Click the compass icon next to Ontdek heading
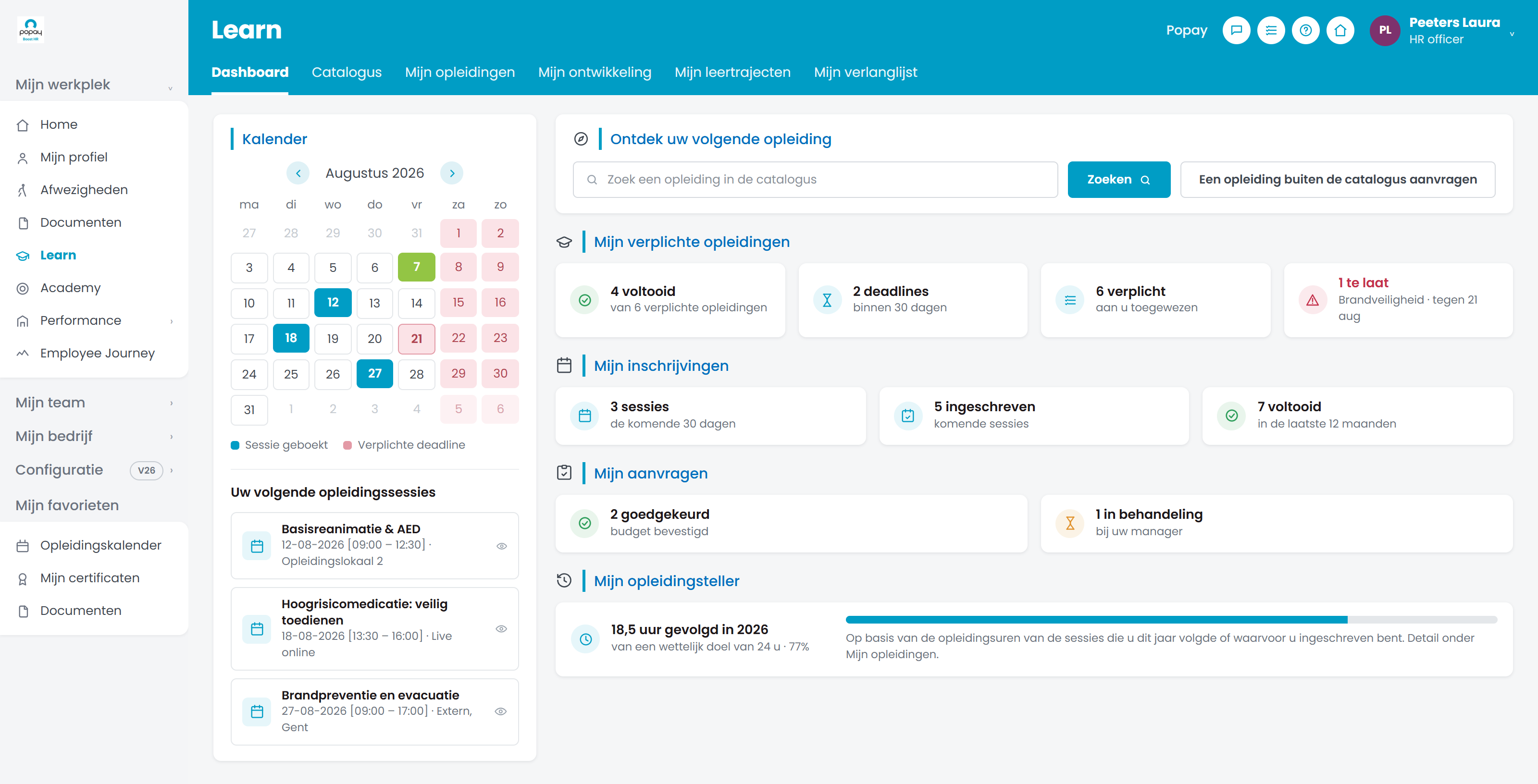Viewport: 1538px width, 784px height. tap(580, 139)
